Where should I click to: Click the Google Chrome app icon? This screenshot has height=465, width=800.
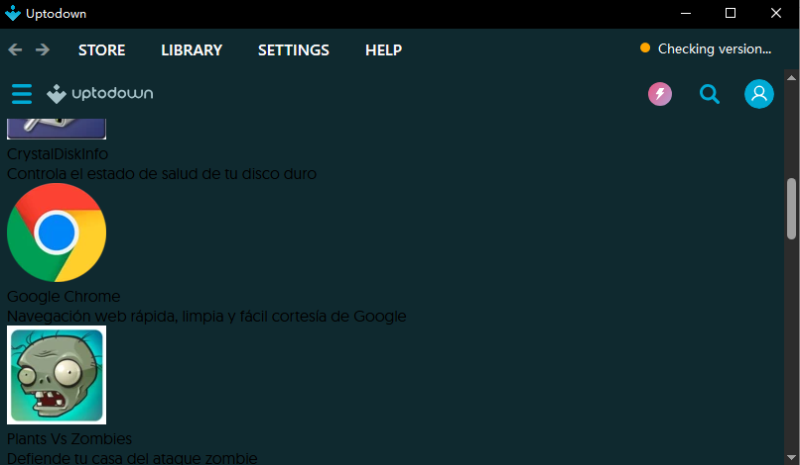pyautogui.click(x=57, y=232)
